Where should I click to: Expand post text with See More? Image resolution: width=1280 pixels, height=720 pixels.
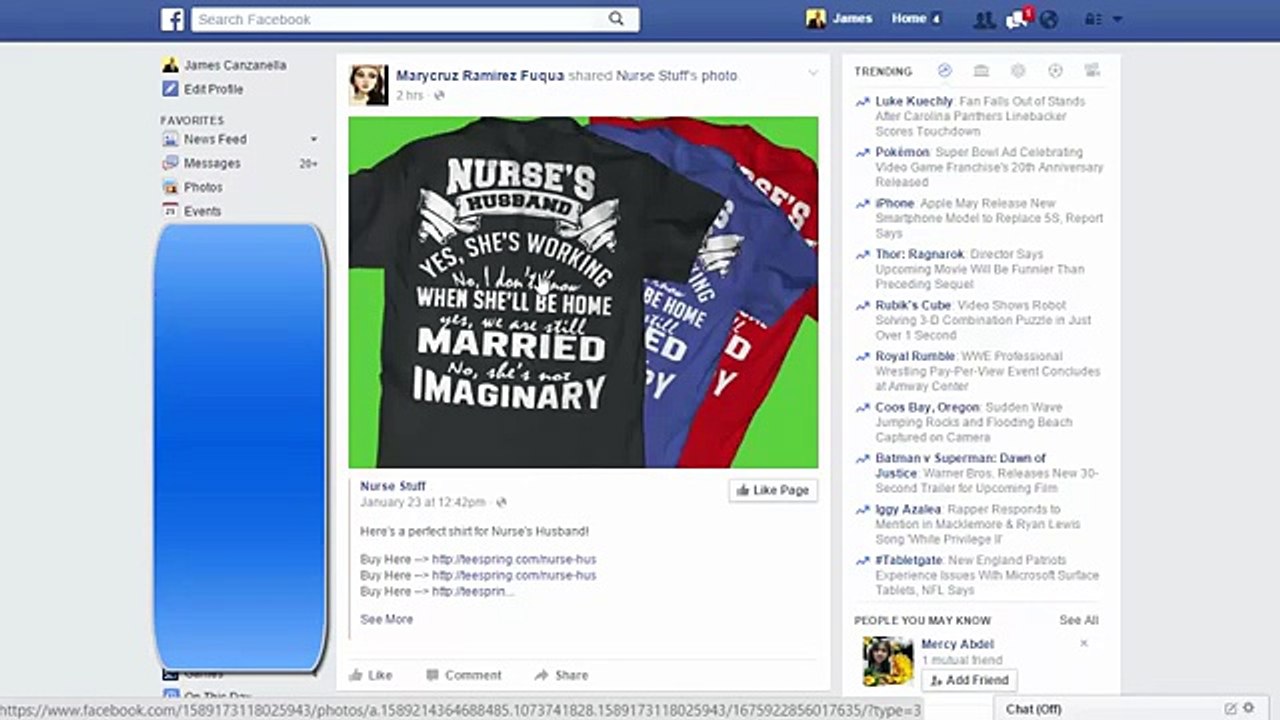tap(386, 619)
